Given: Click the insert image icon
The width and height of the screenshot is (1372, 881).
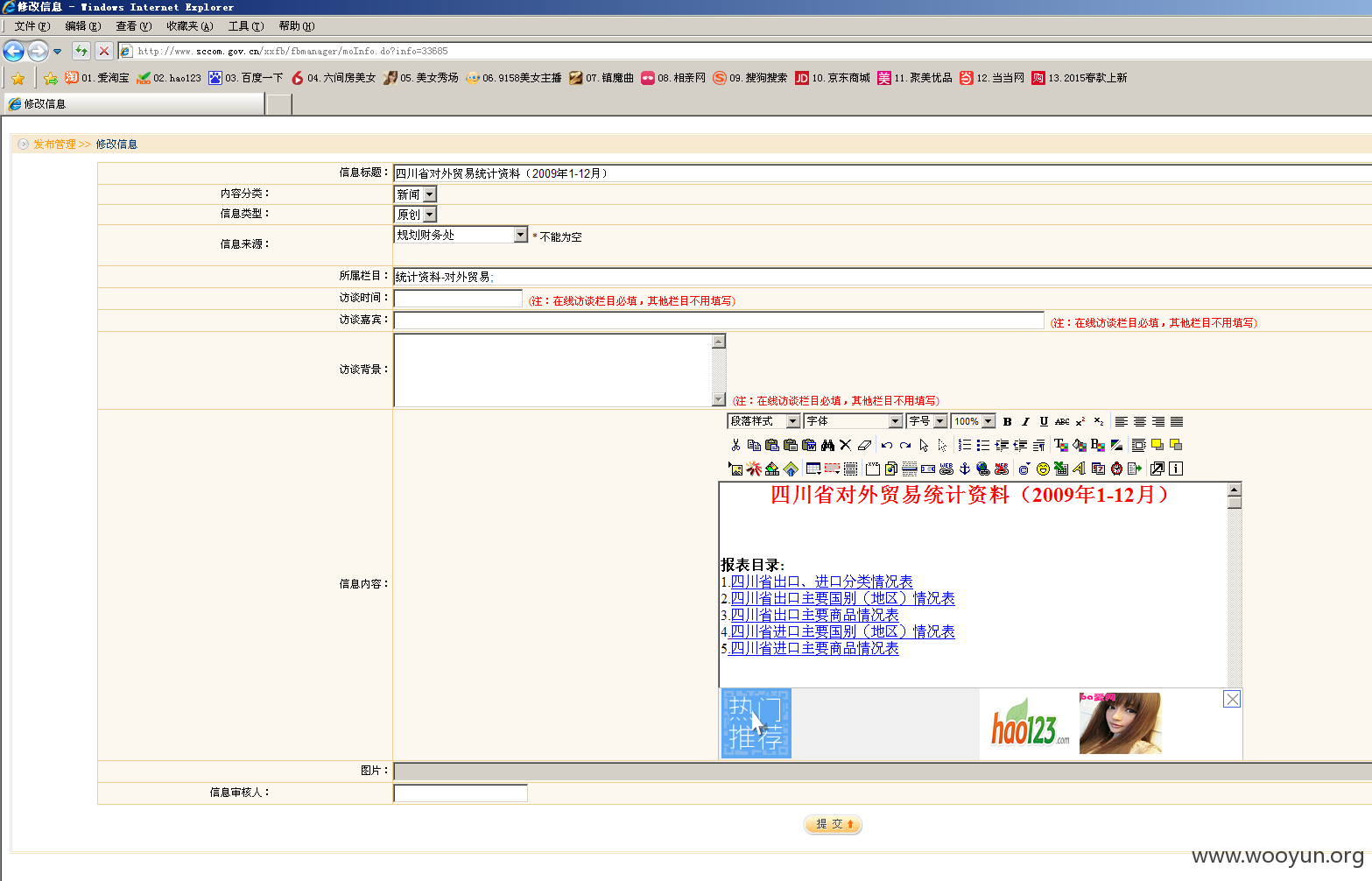Looking at the screenshot, I should [x=735, y=469].
